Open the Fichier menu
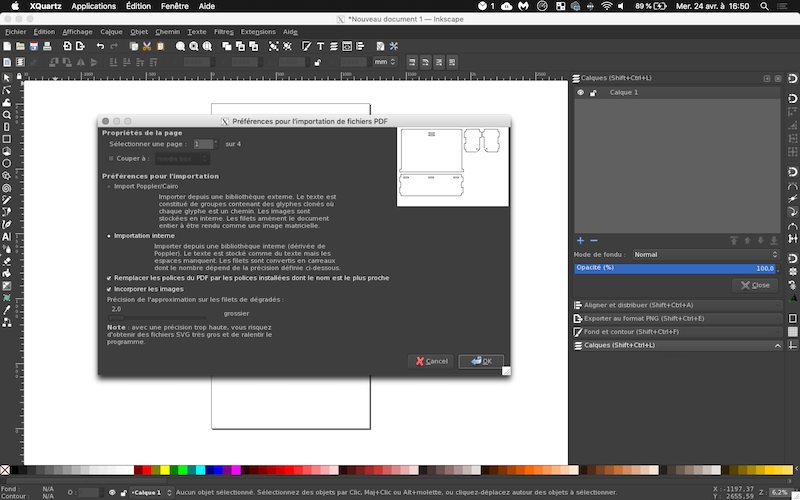This screenshot has height=500, width=800. 15,32
